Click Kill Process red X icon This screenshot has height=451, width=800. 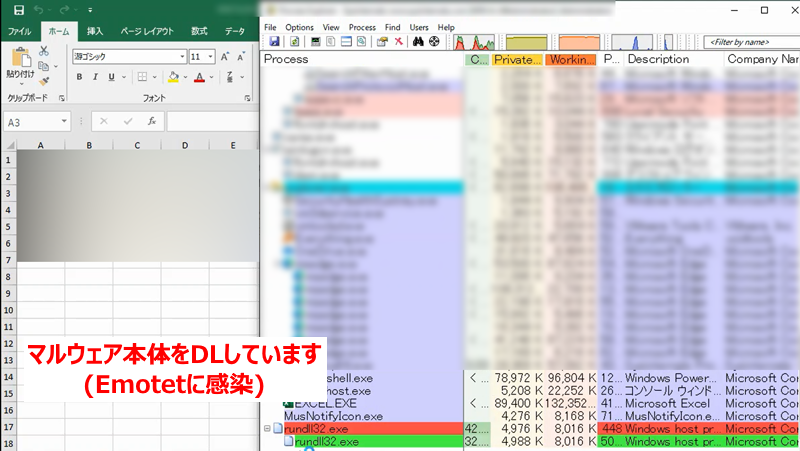pyautogui.click(x=398, y=42)
